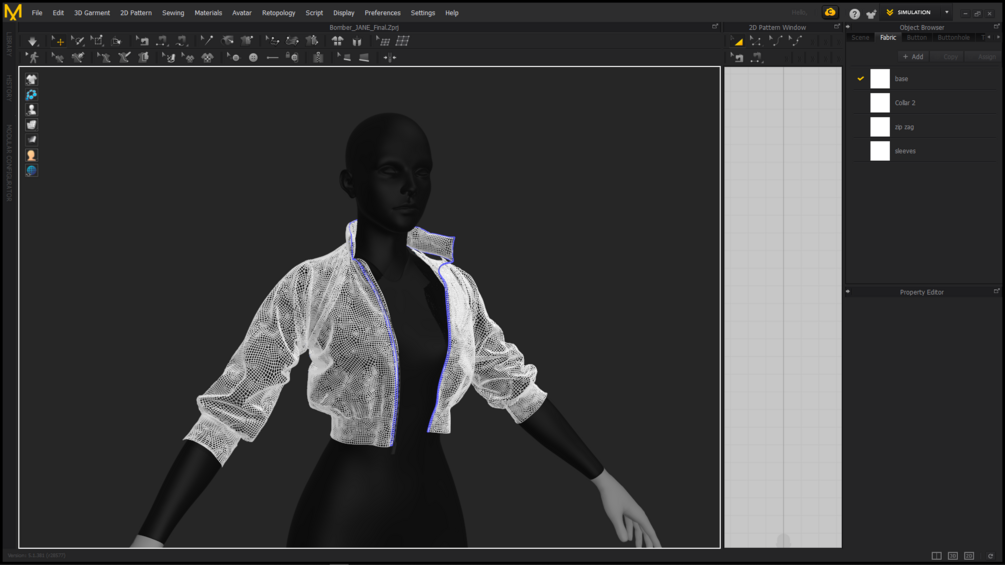Open the help question mark icon
The width and height of the screenshot is (1005, 565).
[854, 13]
